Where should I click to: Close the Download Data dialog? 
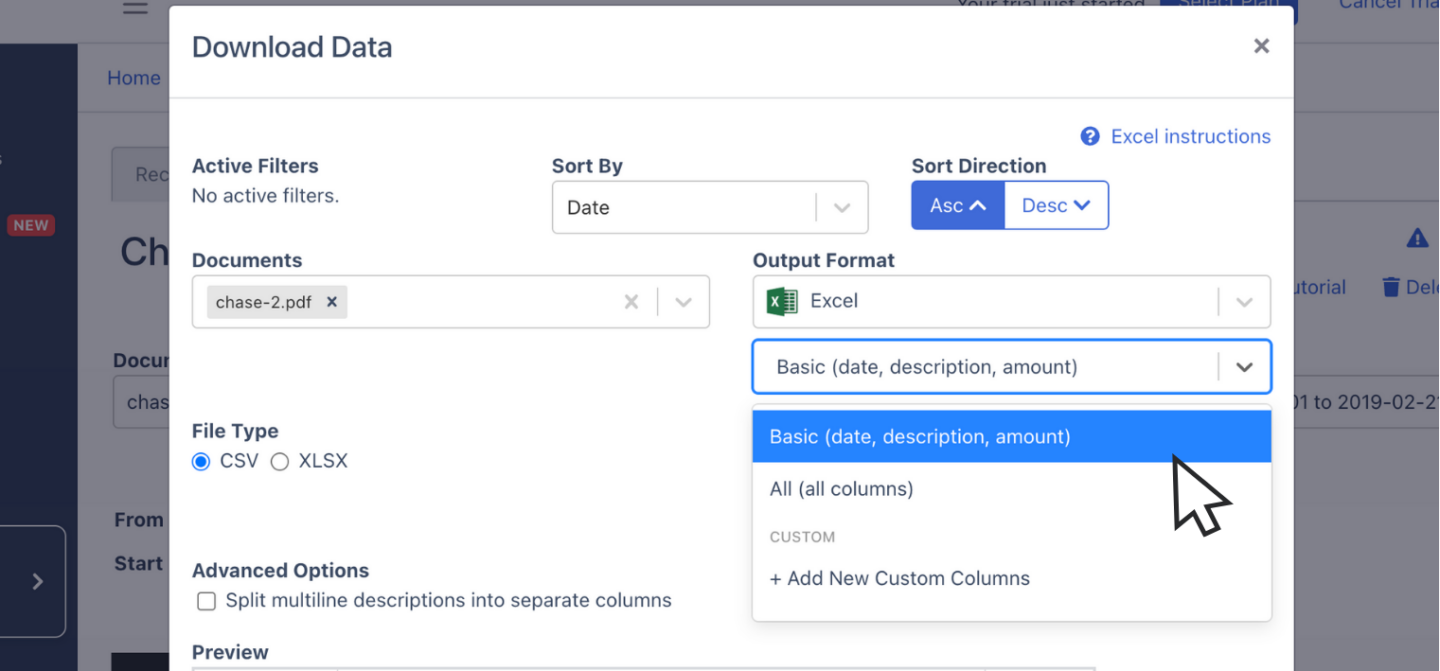pyautogui.click(x=1261, y=46)
